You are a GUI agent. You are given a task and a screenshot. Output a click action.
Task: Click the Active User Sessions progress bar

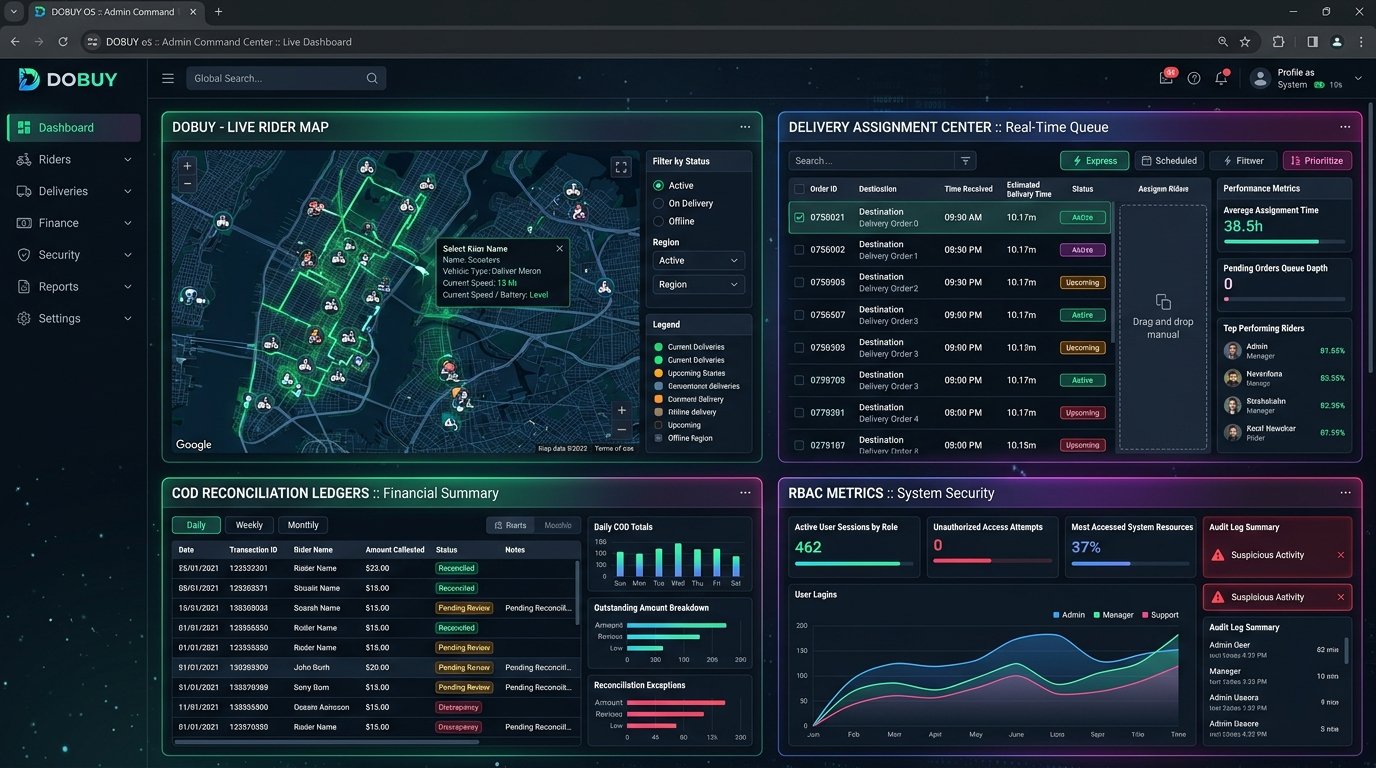point(854,564)
